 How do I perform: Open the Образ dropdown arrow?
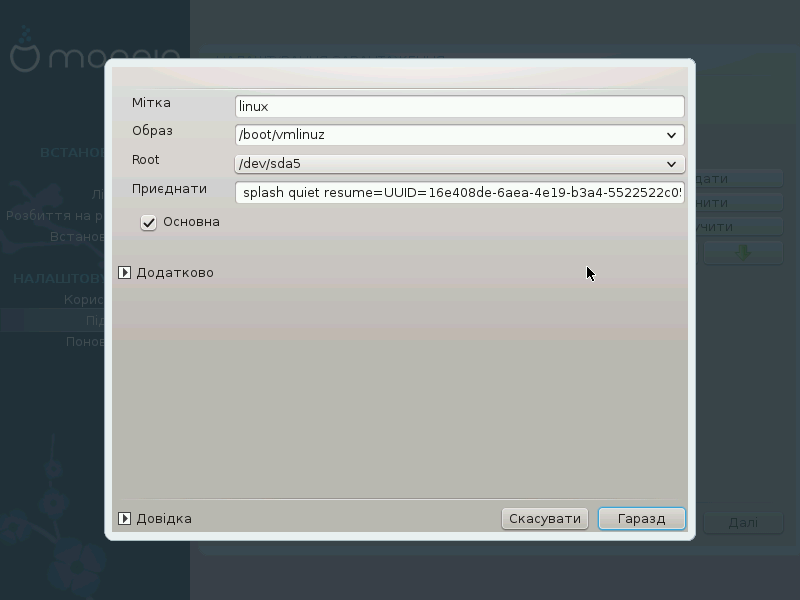pyautogui.click(x=671, y=135)
